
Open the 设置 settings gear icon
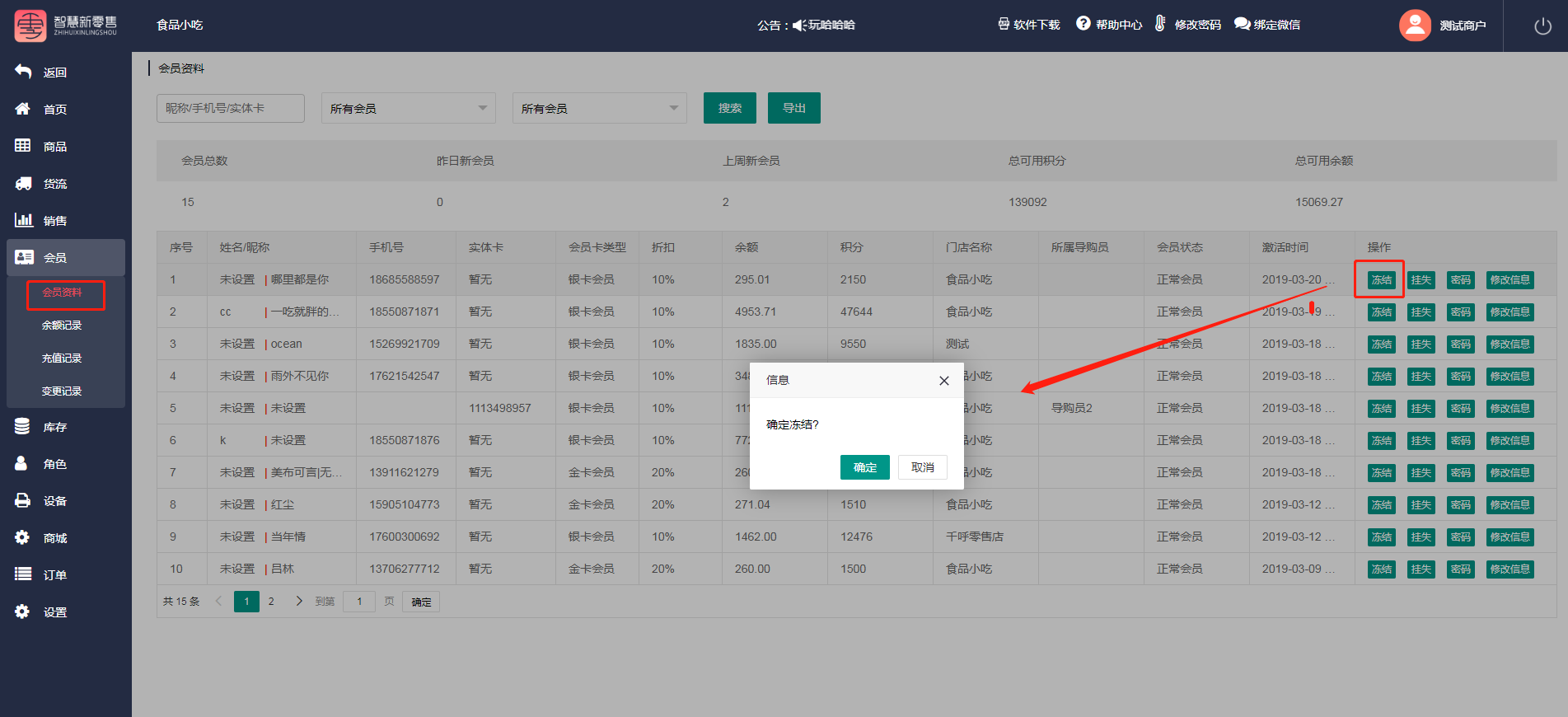pyautogui.click(x=22, y=612)
